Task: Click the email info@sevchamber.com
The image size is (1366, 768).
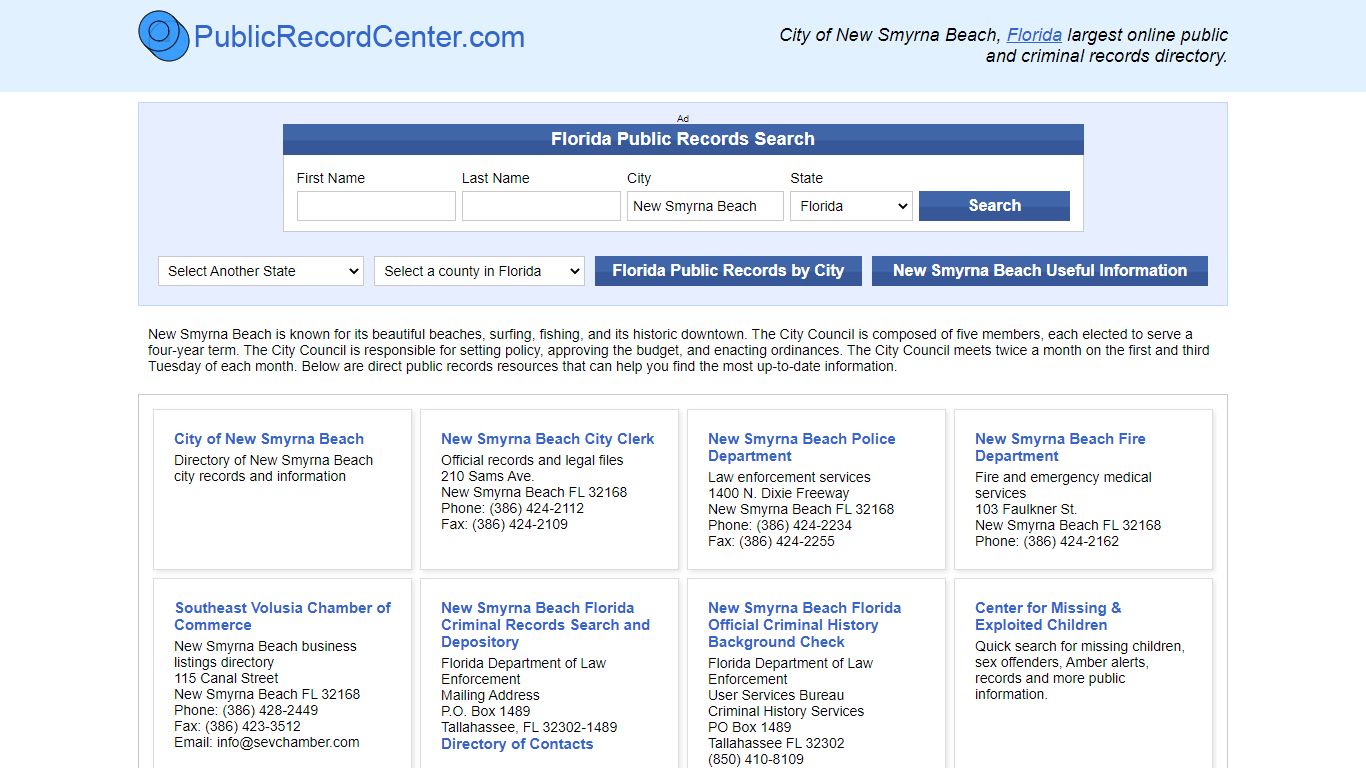Action: click(288, 742)
